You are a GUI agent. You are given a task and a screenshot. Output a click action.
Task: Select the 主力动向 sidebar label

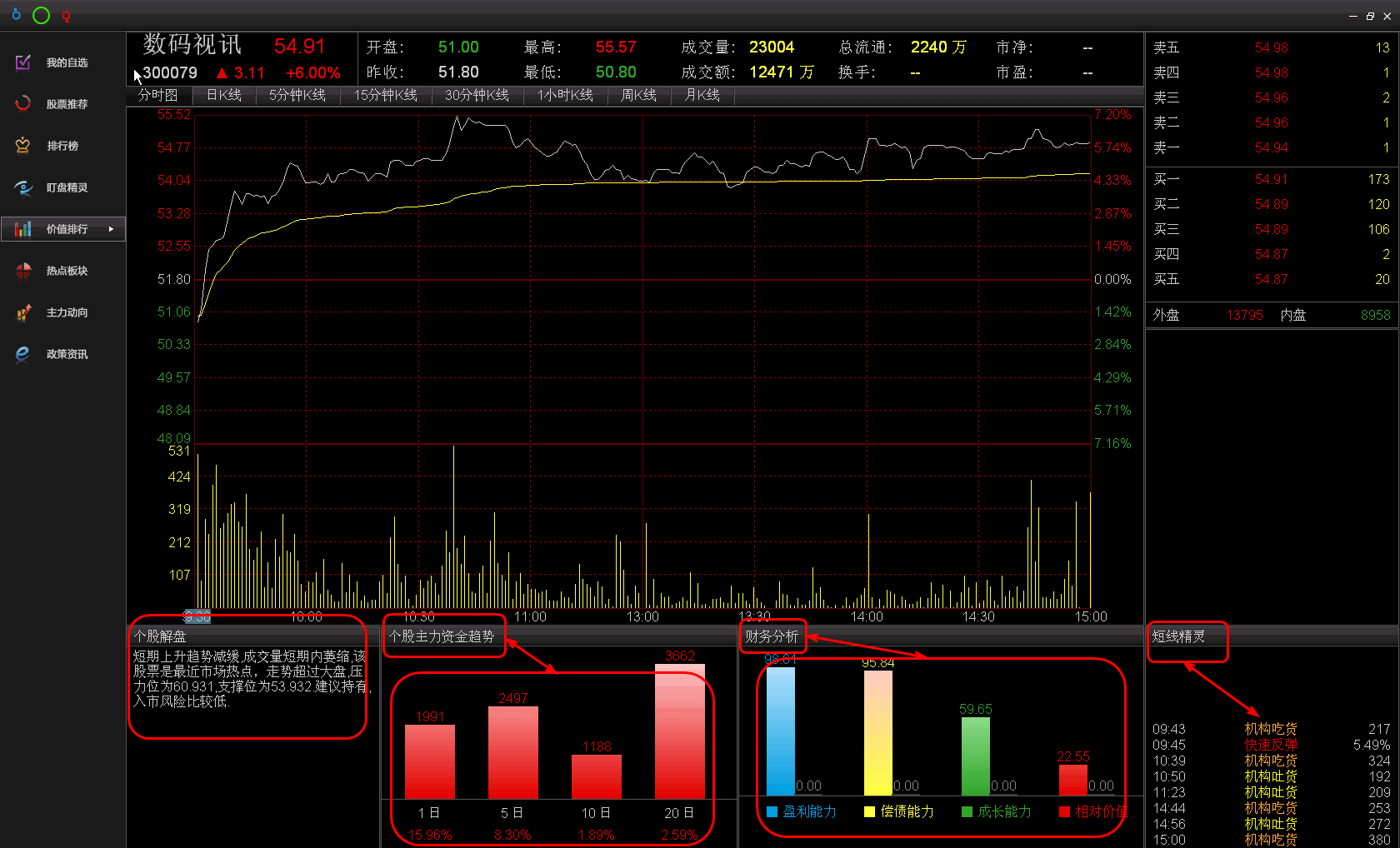67,312
